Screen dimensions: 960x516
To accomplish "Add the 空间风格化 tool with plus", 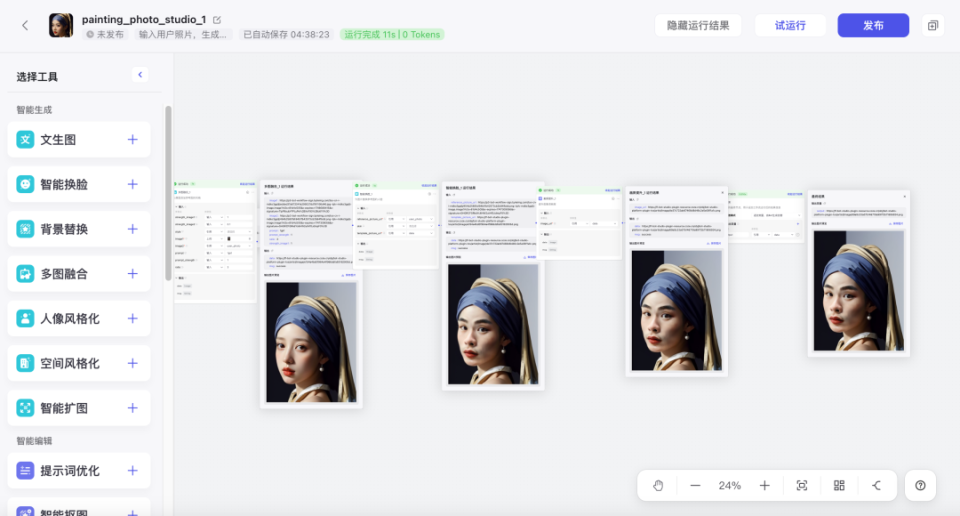I will 132,363.
